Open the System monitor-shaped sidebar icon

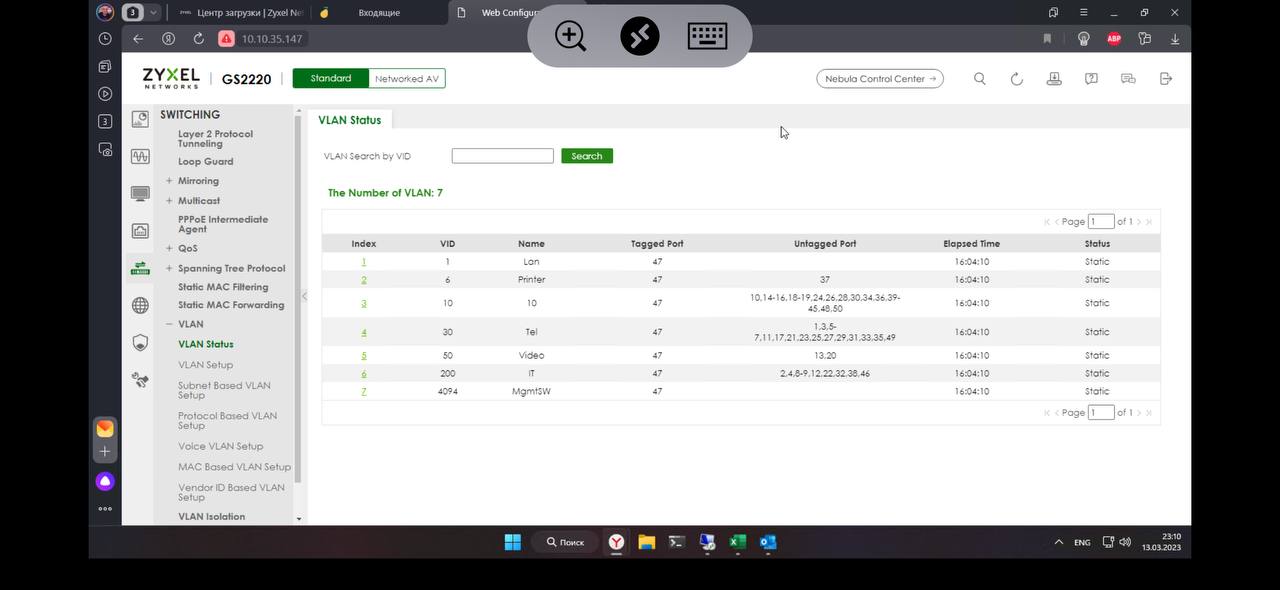[140, 193]
